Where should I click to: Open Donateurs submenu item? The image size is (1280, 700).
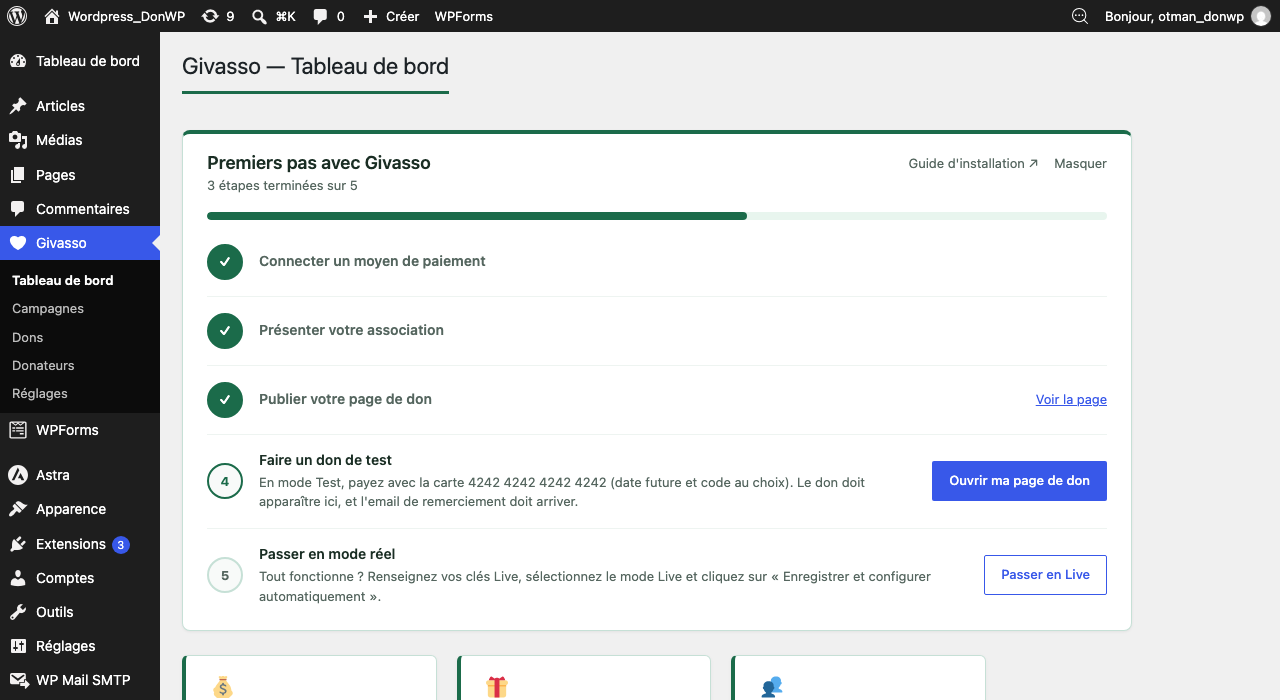pyautogui.click(x=43, y=366)
